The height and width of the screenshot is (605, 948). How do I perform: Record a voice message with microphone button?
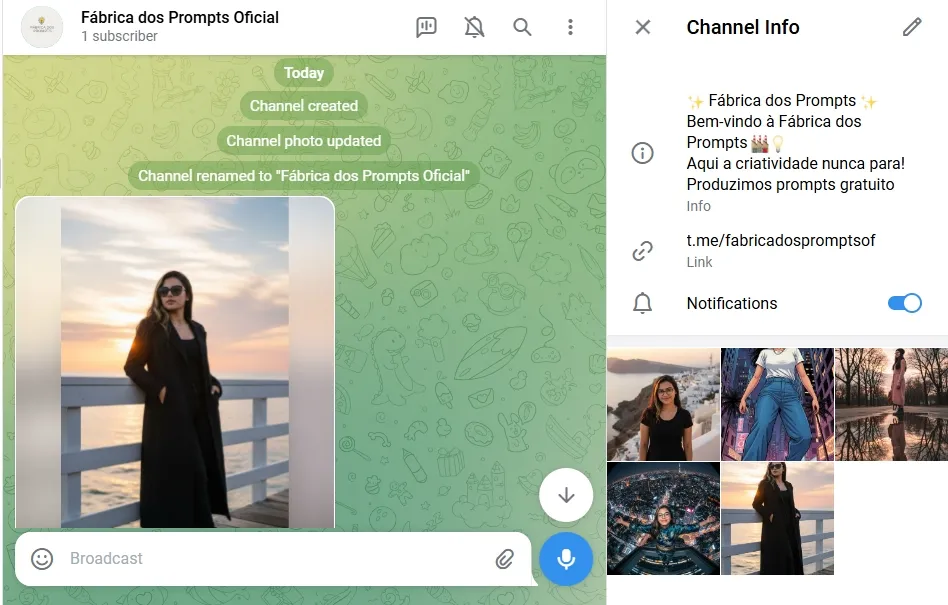point(566,558)
